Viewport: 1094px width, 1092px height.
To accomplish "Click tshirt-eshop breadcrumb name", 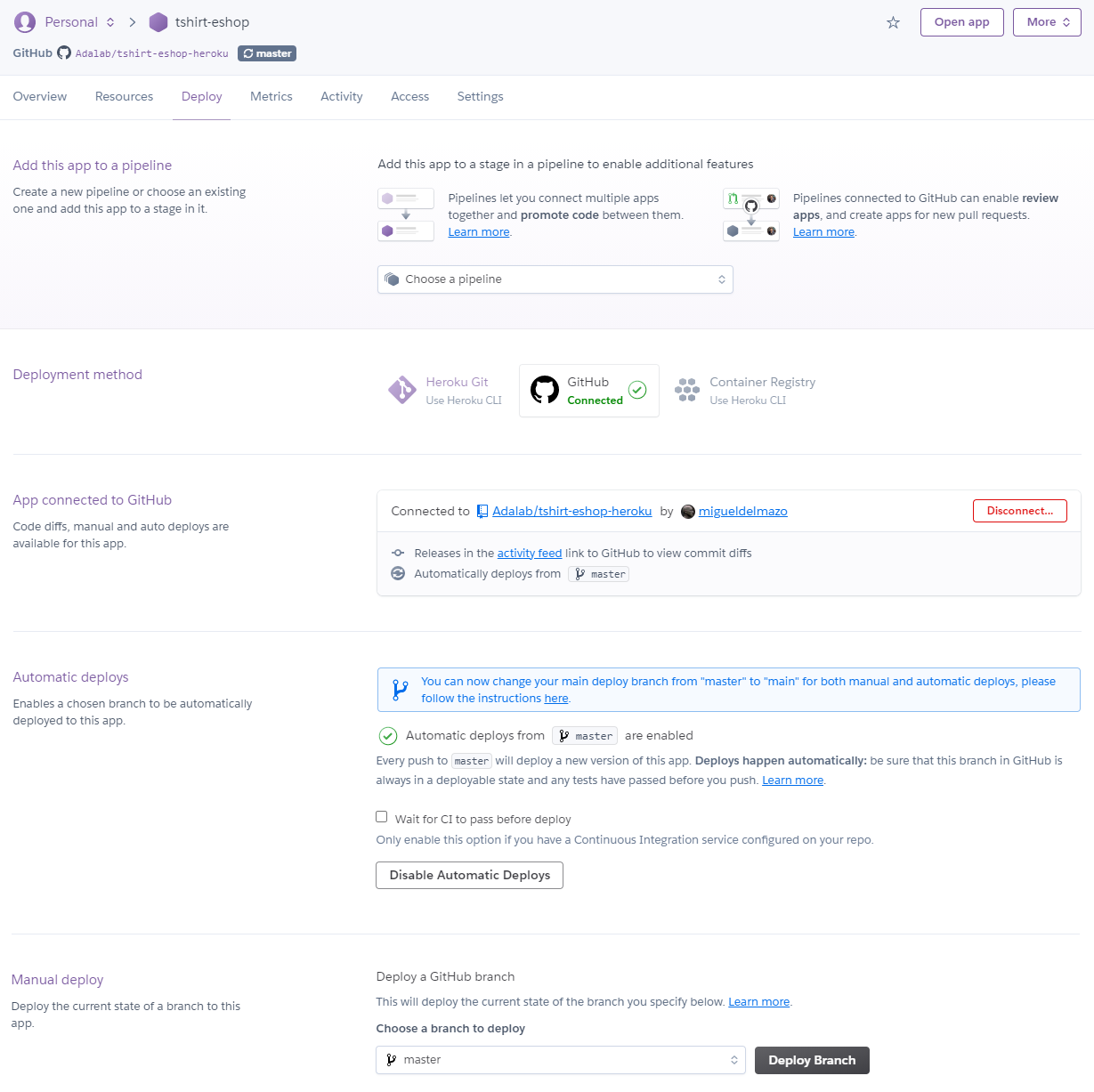I will click(212, 22).
